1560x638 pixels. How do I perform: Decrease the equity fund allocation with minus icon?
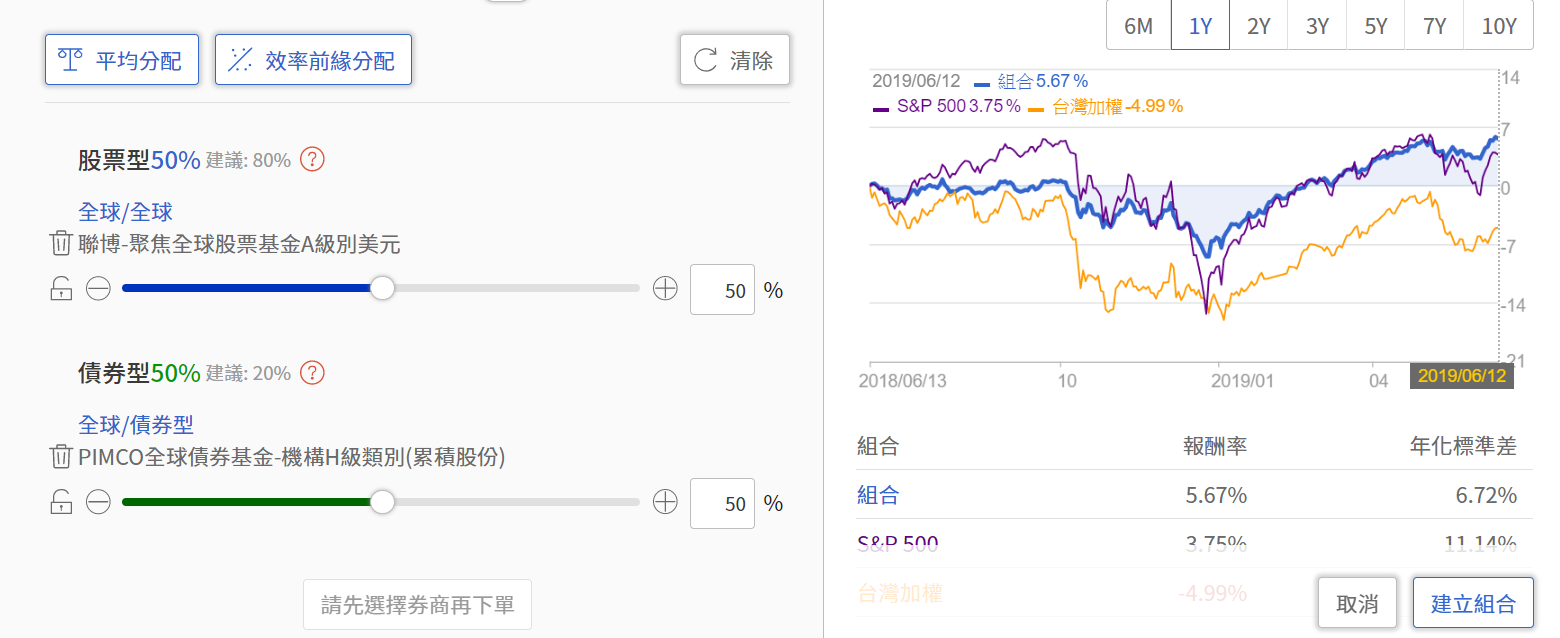(x=98, y=290)
